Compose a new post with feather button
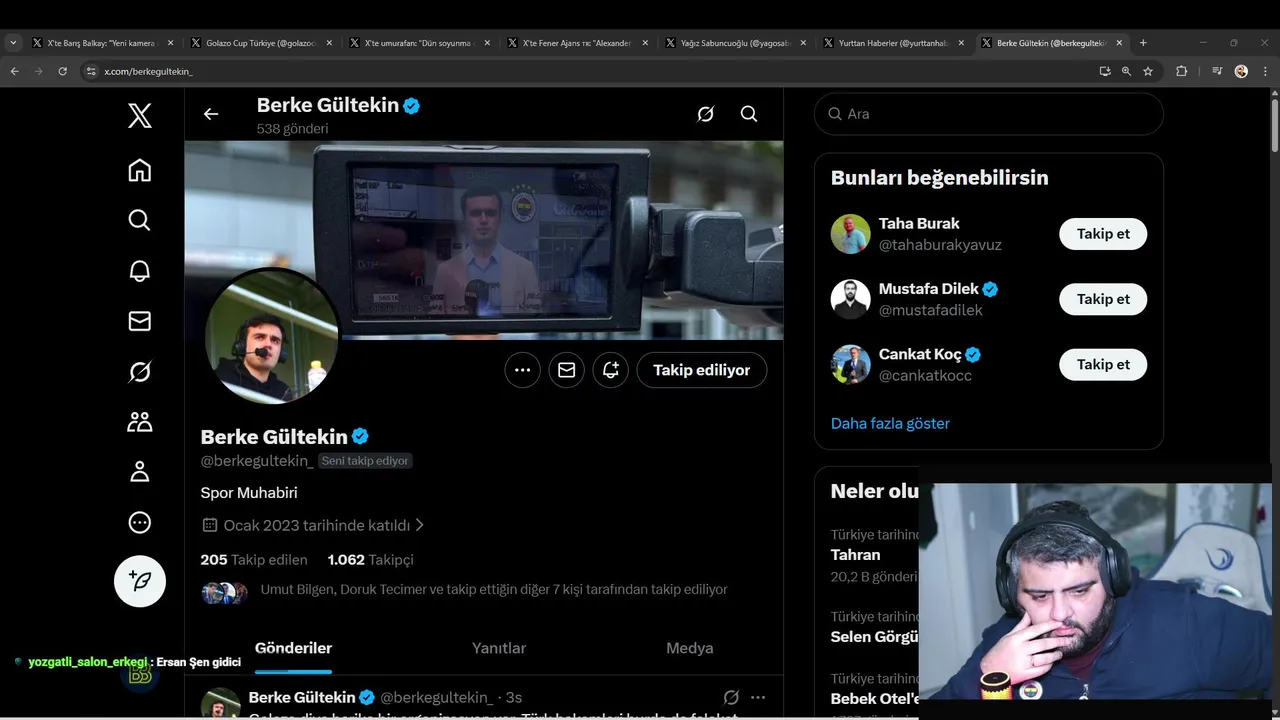The image size is (1280, 720). pyautogui.click(x=140, y=581)
